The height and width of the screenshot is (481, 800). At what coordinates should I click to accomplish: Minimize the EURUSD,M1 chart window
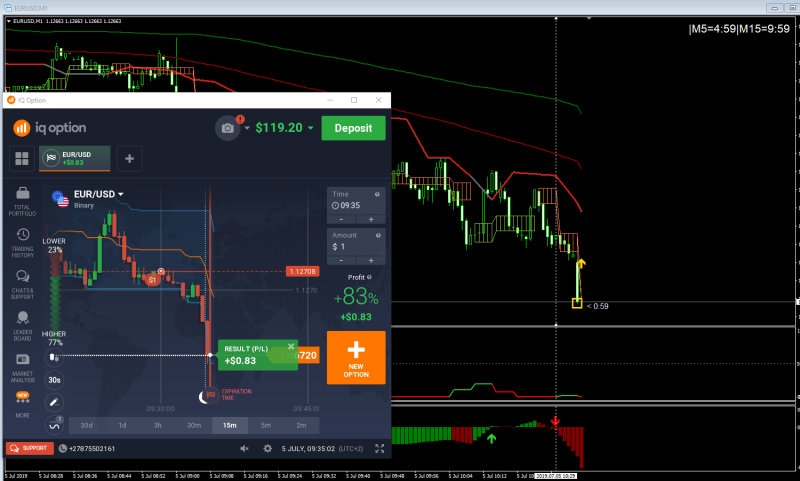pyautogui.click(x=774, y=8)
